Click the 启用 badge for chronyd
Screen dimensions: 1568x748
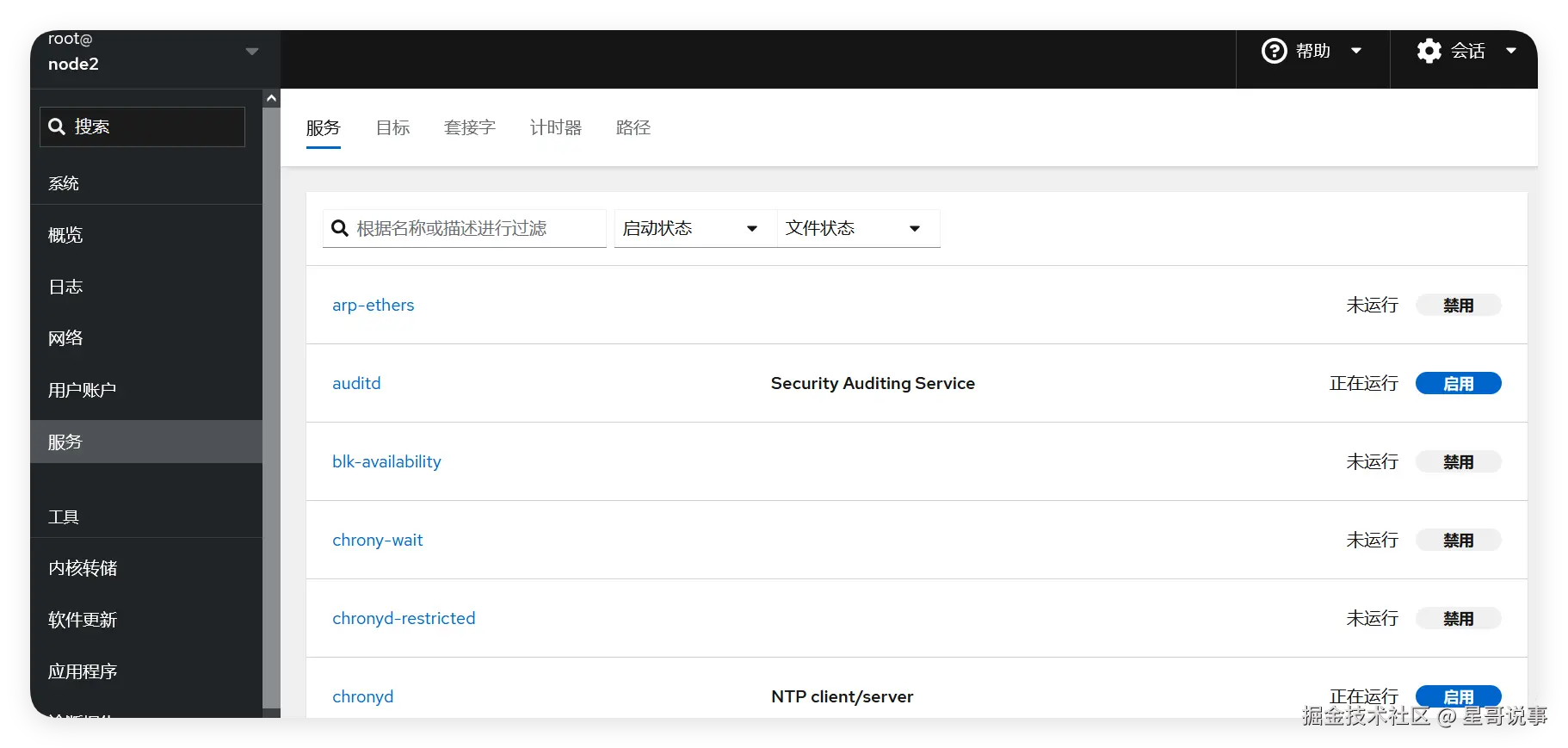point(1458,696)
